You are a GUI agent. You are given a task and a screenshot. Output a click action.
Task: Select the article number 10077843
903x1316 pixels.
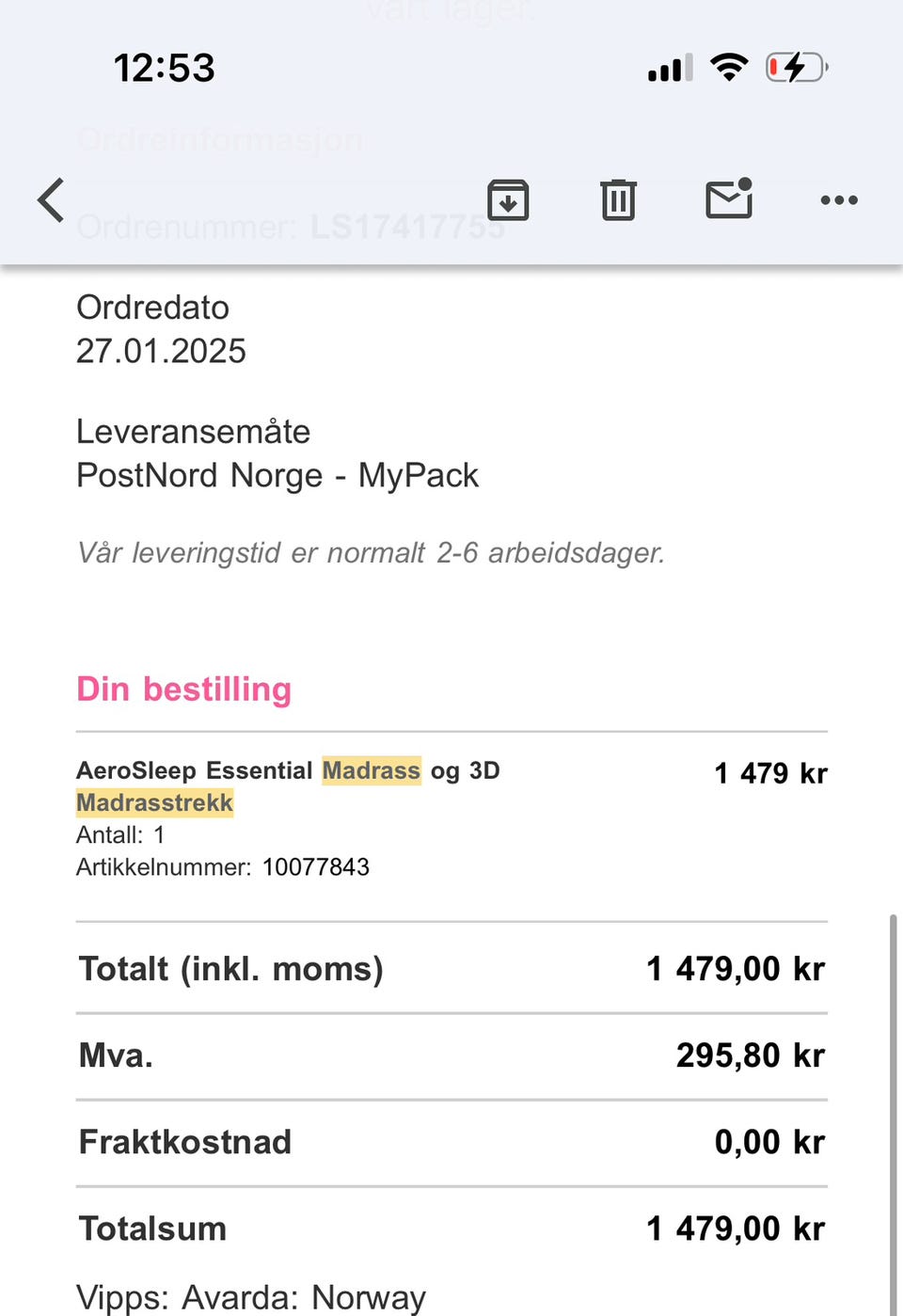coord(316,867)
